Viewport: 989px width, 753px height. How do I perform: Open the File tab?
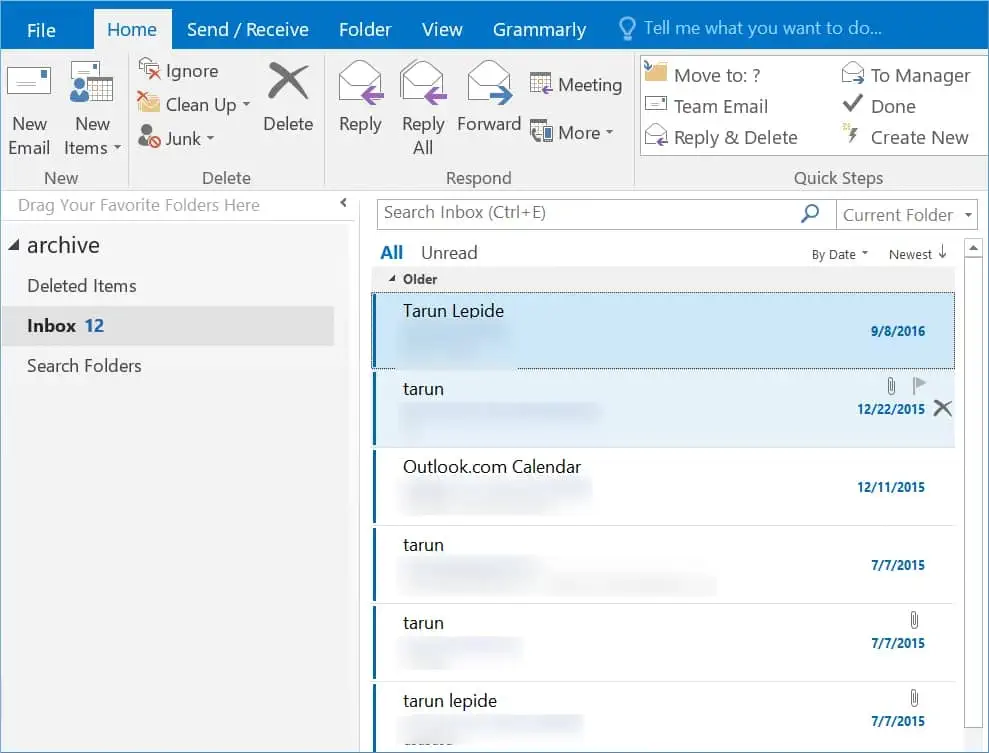41,30
